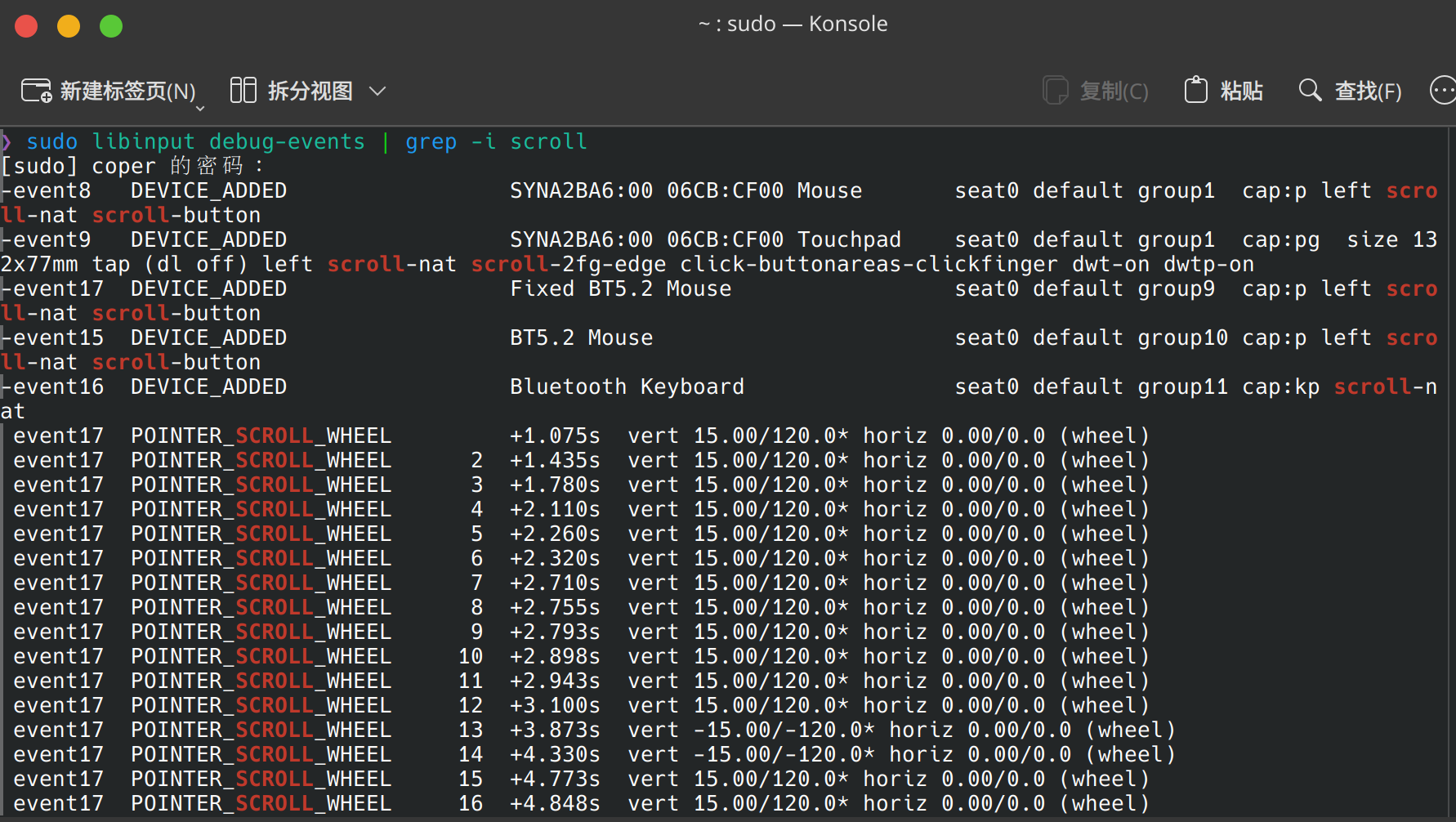
Task: Click the yellow minimize window button
Action: coord(69,26)
